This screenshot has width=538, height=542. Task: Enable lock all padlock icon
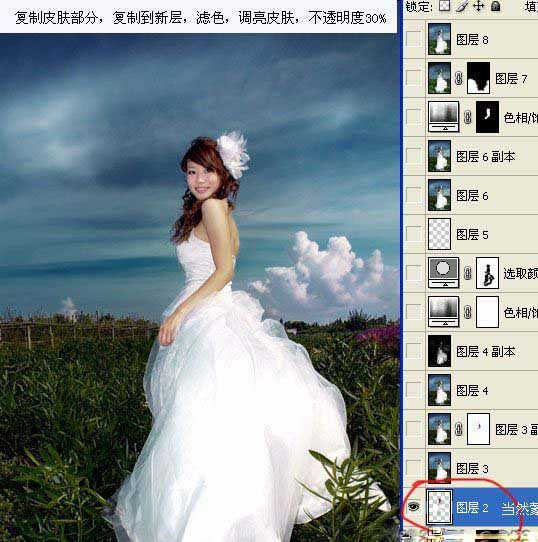496,6
